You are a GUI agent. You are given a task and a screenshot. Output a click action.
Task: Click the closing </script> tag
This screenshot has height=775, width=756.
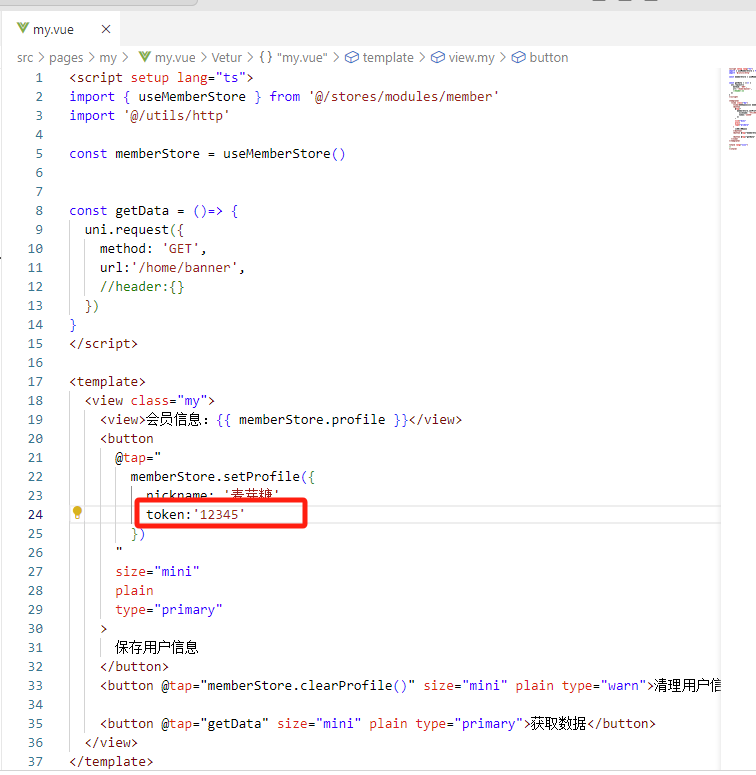[x=103, y=344]
